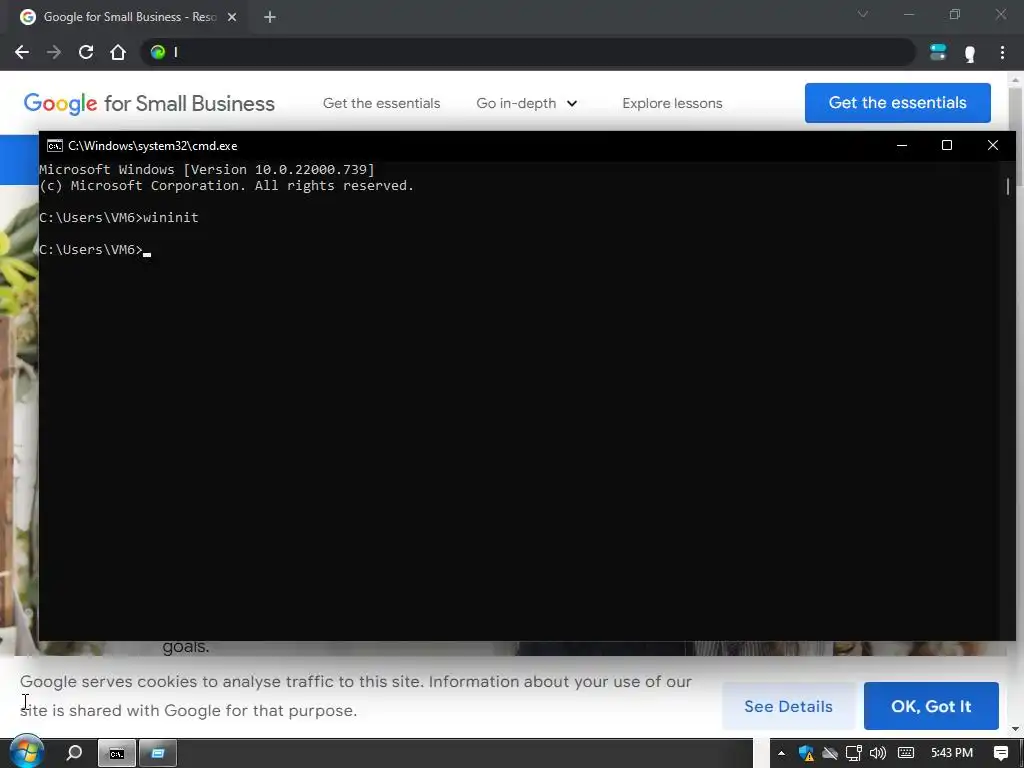The height and width of the screenshot is (768, 1024).
Task: Show hidden tray icons arrow
Action: [781, 753]
